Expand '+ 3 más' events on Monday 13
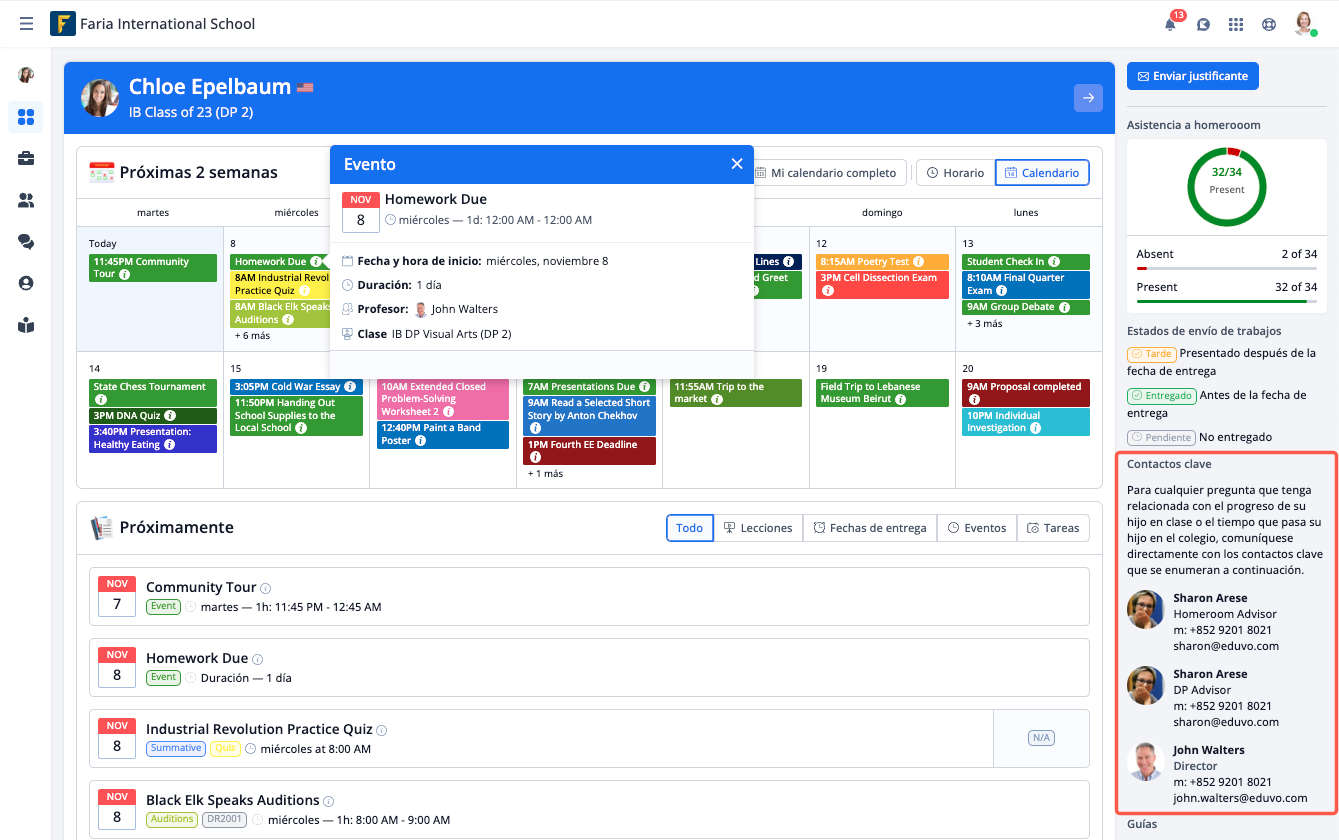This screenshot has width=1339, height=840. point(984,324)
